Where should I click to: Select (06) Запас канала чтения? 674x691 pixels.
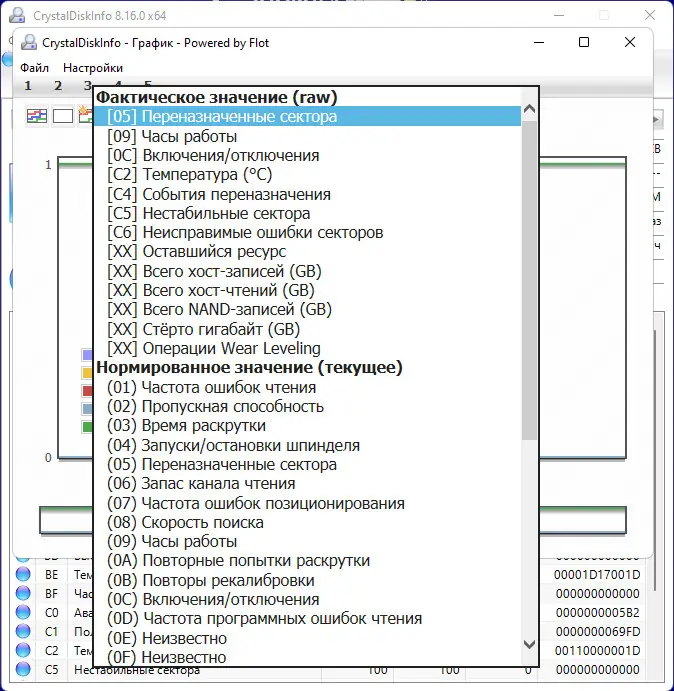307,483
